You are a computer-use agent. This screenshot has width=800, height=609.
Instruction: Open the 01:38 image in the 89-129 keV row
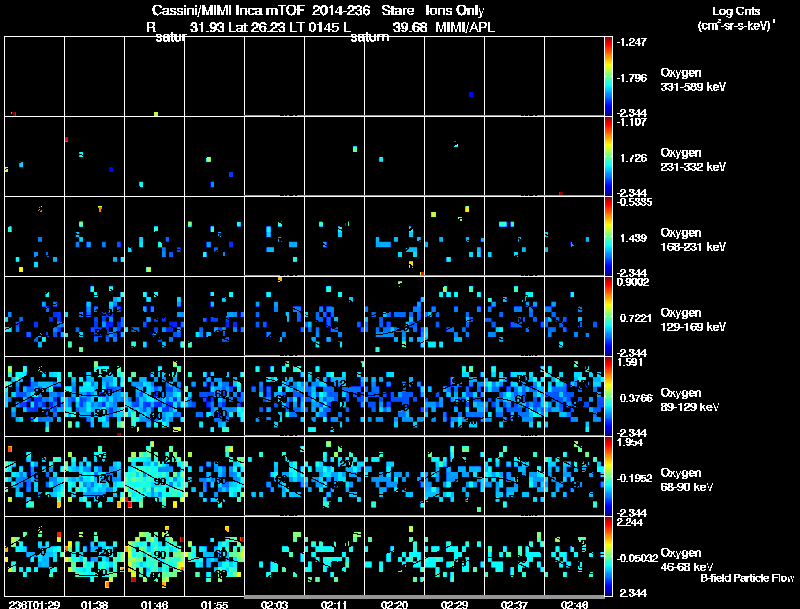pyautogui.click(x=95, y=397)
